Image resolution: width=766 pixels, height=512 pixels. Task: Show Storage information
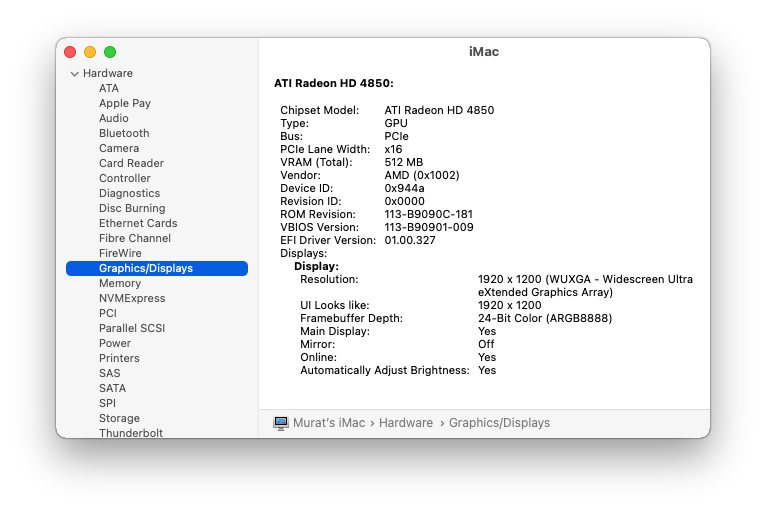coord(119,419)
